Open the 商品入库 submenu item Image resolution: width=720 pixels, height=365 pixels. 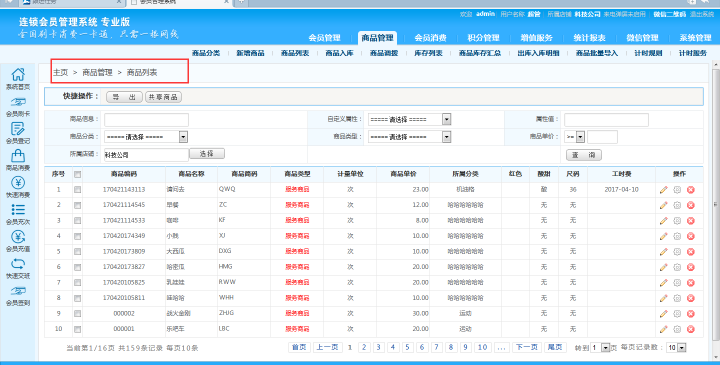pos(339,53)
